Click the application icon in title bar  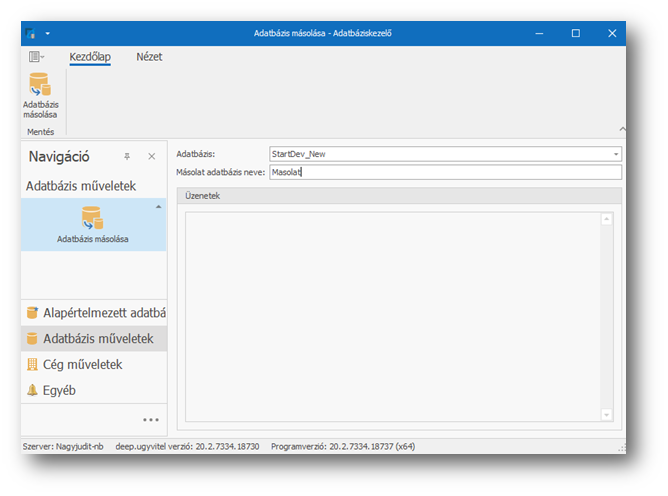pos(31,33)
